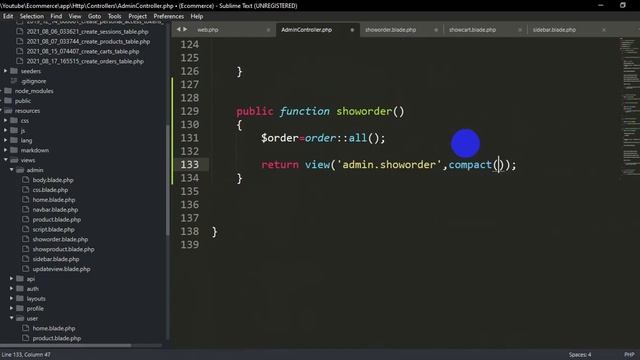Go to next tab with right arrow
Screen dimensions: 640x360
(185, 29)
